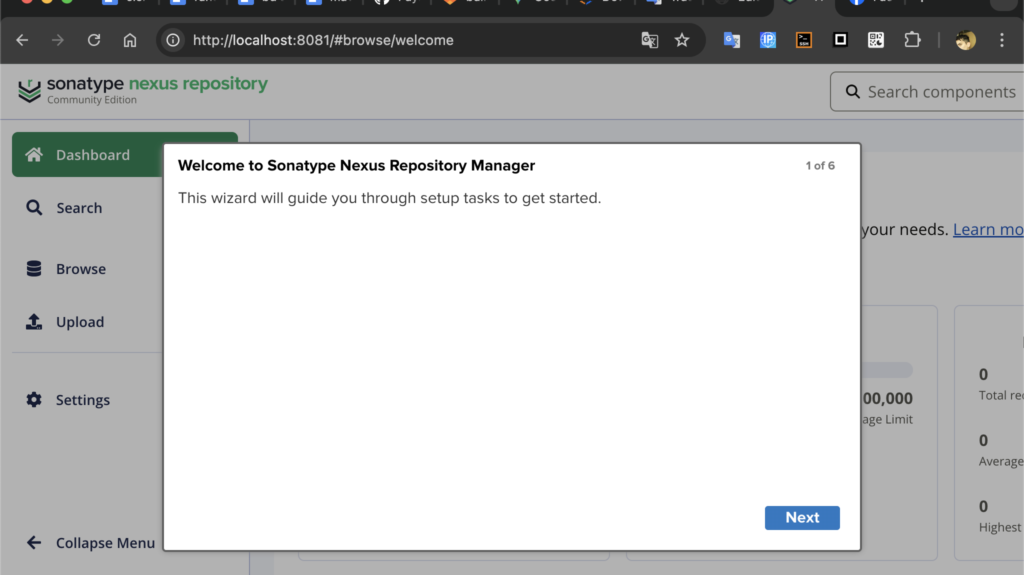Click the Upload icon in sidebar
1024x575 pixels.
pos(34,322)
